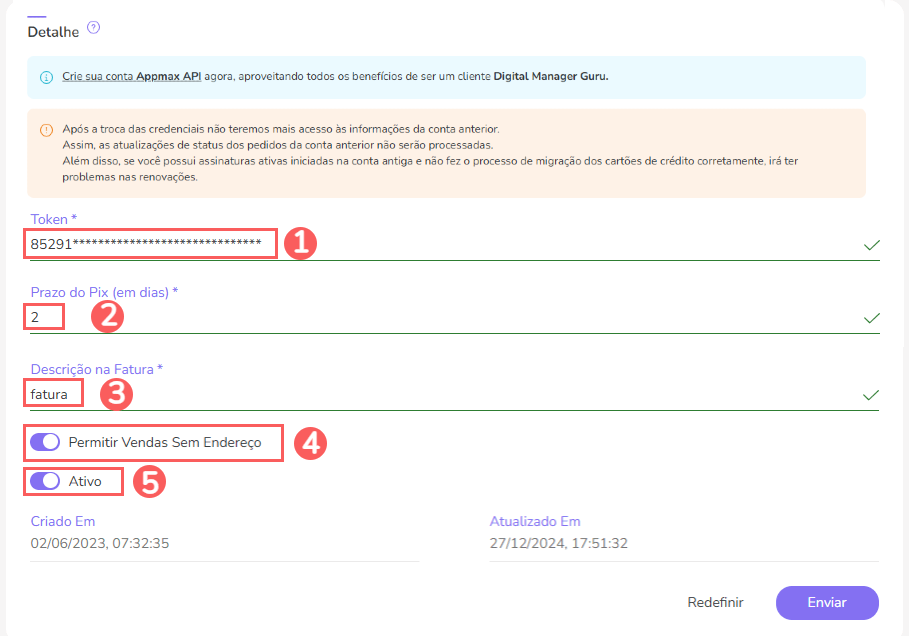The width and height of the screenshot is (909, 636).
Task: Open the help tooltip beside Detalhe
Action: pos(92,28)
